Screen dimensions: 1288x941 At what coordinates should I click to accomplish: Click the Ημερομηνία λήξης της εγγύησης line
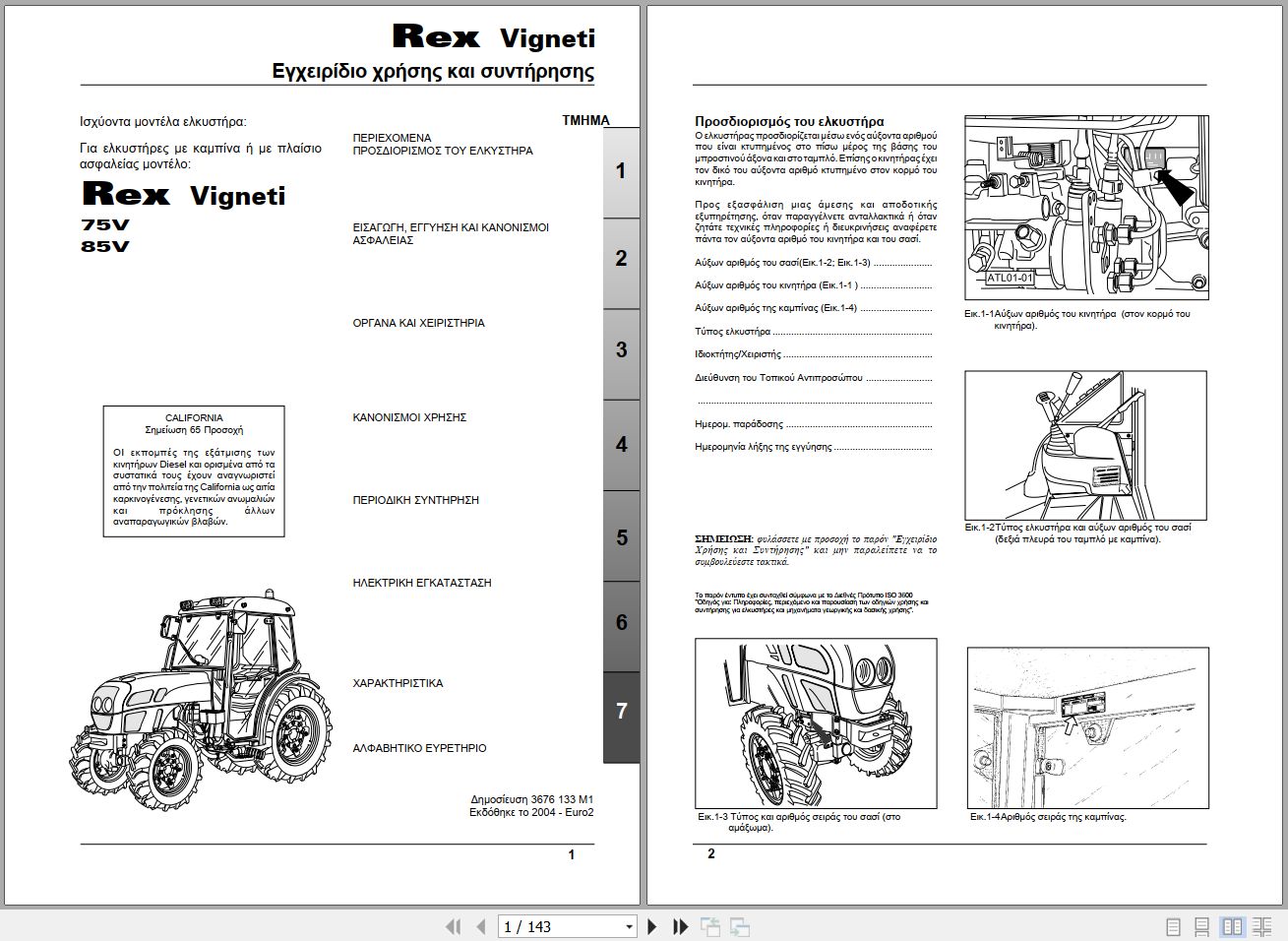coord(813,447)
